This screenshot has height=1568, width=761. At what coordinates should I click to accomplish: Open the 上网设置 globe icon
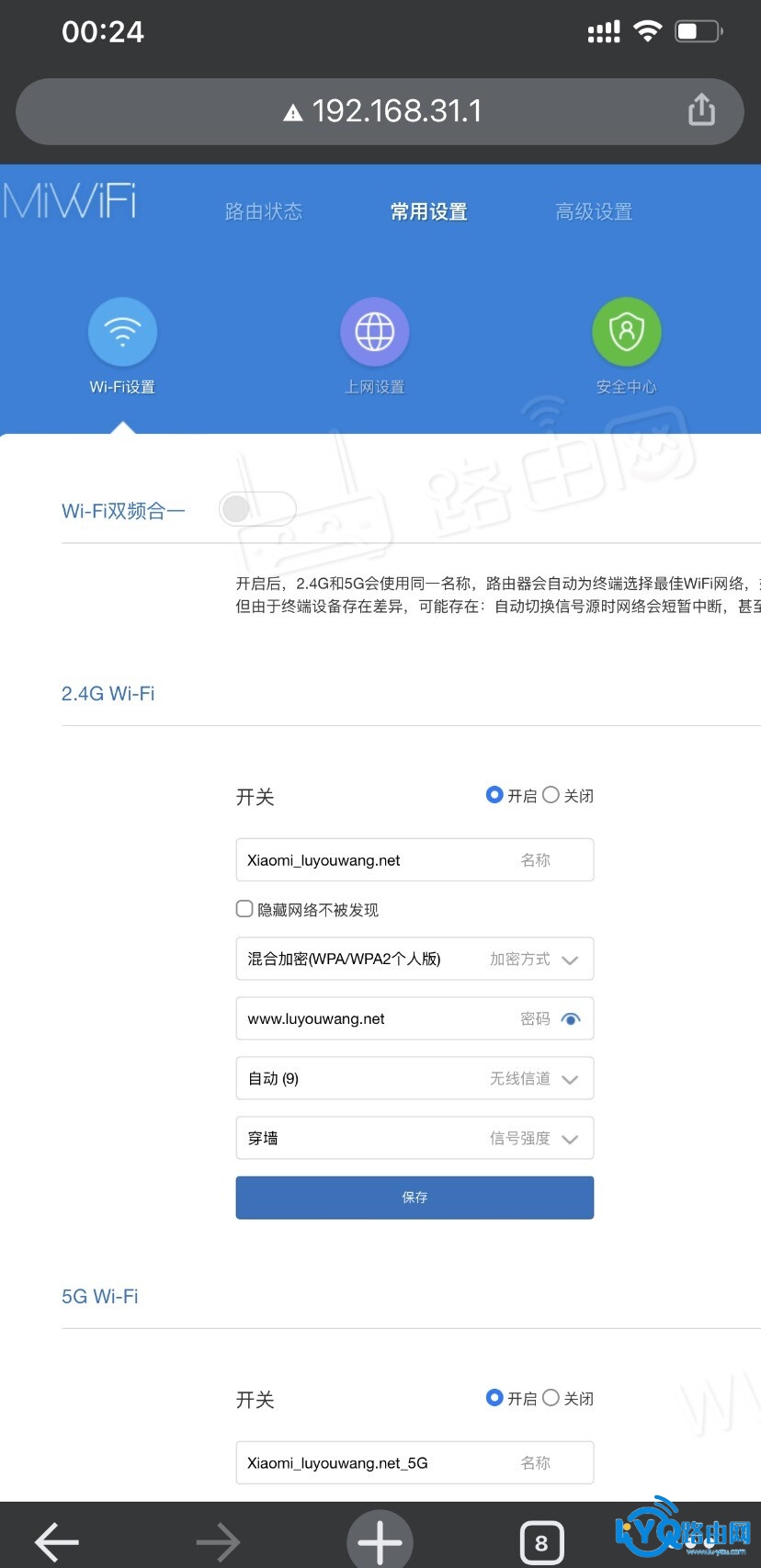point(374,332)
